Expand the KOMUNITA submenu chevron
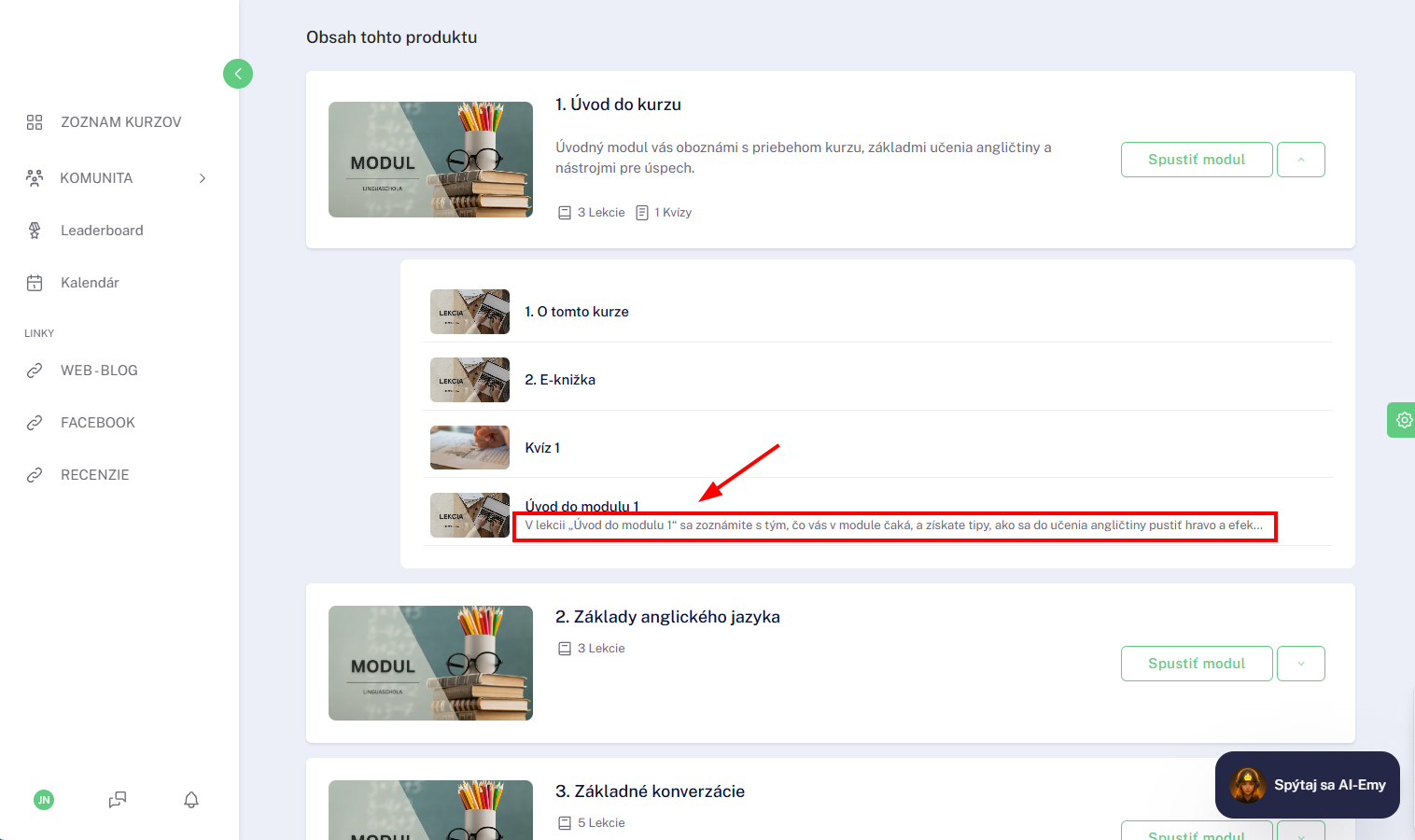Image resolution: width=1415 pixels, height=840 pixels. [x=203, y=178]
